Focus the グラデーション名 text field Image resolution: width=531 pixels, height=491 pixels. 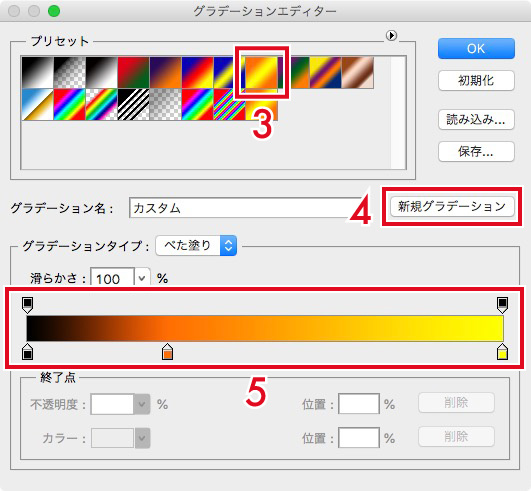pos(246,208)
